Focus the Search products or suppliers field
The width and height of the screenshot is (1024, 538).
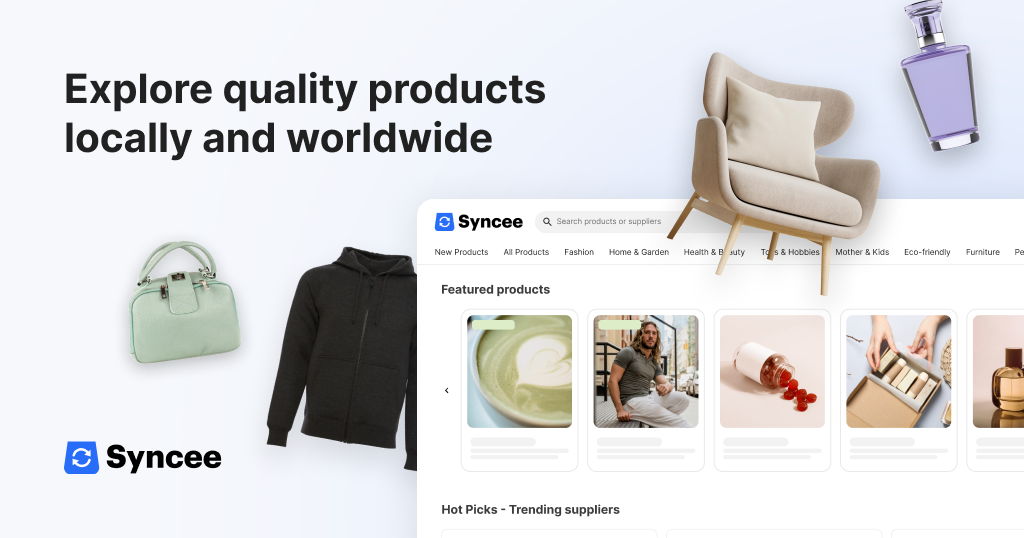tap(611, 222)
